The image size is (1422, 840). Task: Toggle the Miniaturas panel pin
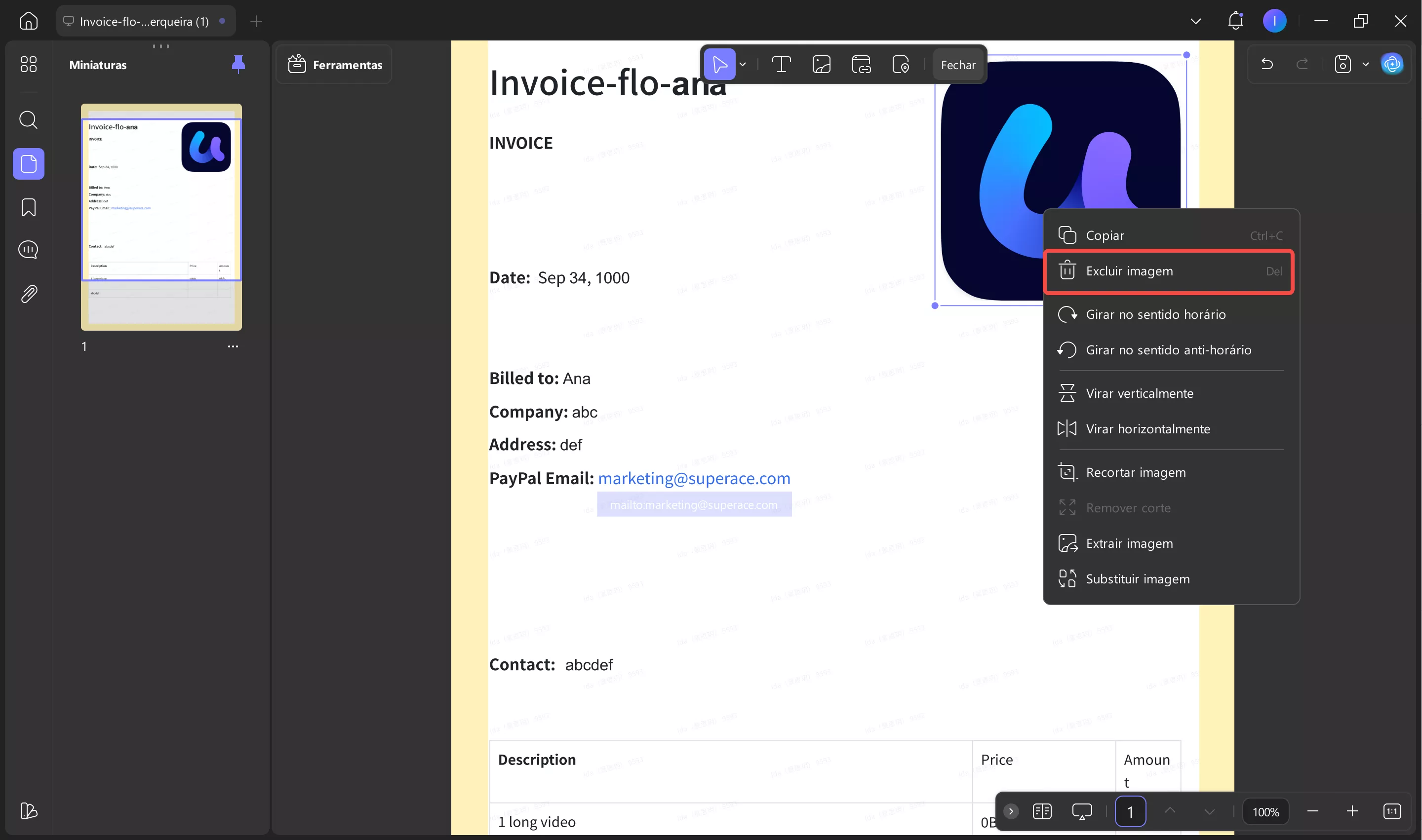(x=238, y=64)
